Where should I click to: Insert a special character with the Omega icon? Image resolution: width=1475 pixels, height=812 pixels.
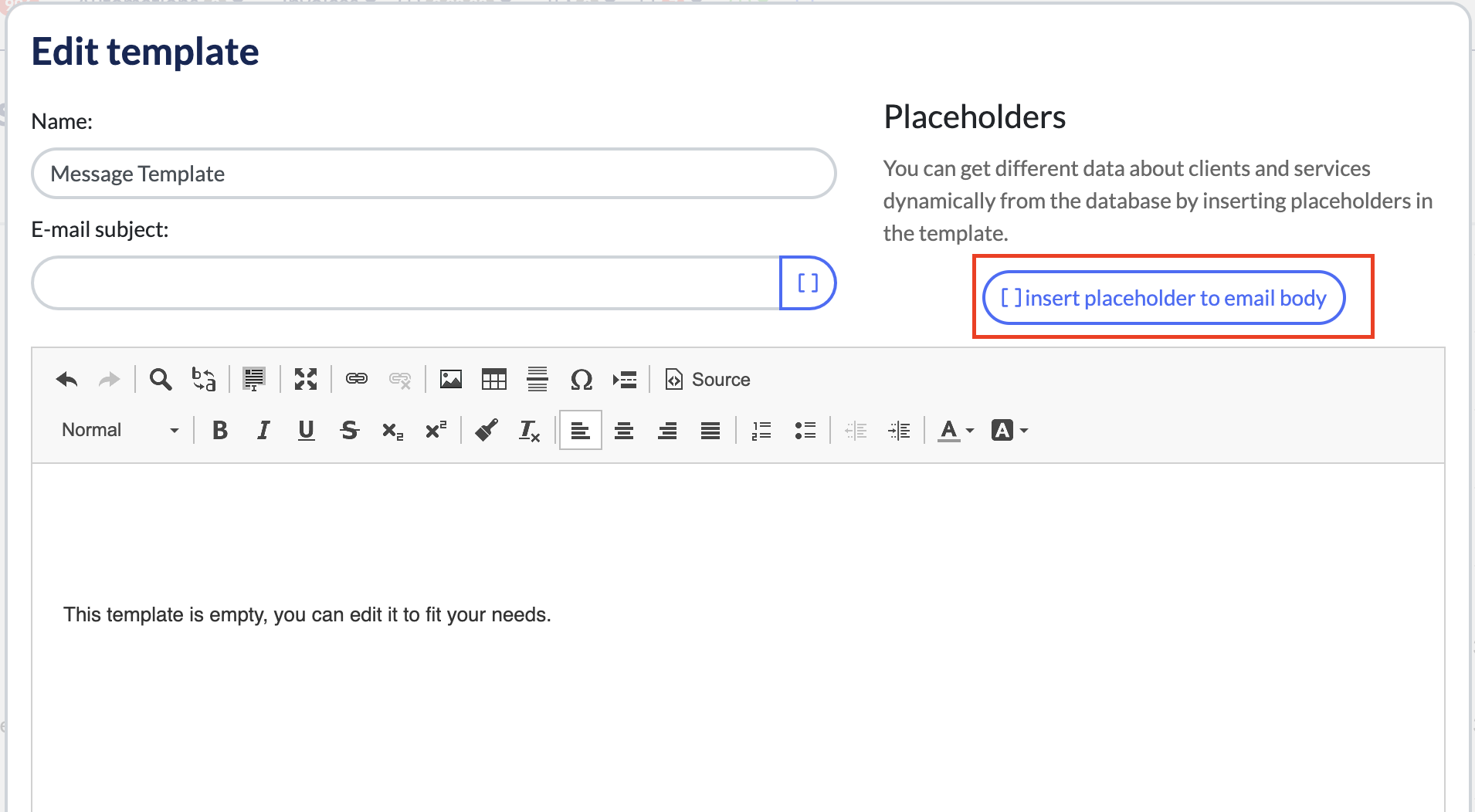click(582, 379)
